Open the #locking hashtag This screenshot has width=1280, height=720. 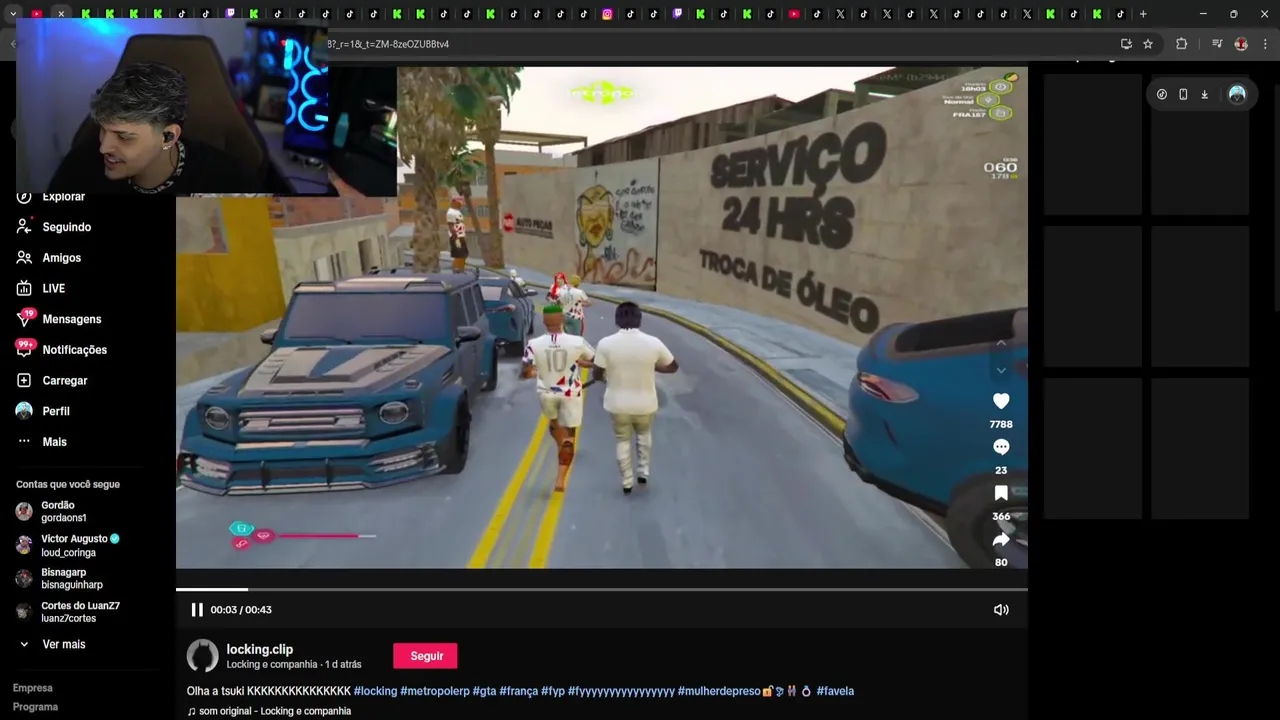pyautogui.click(x=375, y=691)
